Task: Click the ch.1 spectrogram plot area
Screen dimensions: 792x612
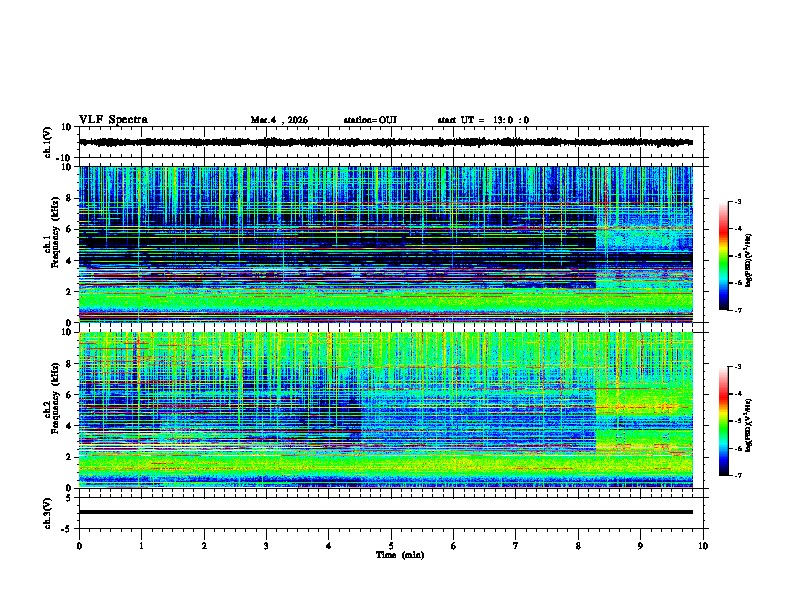Action: (x=386, y=244)
